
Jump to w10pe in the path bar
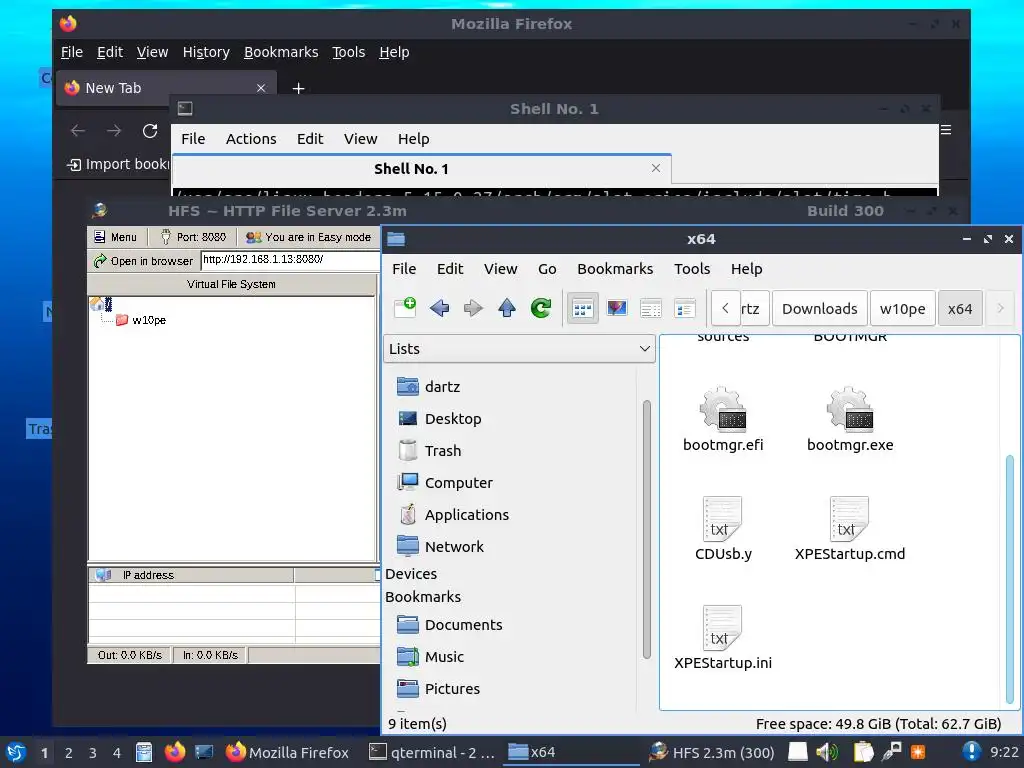pos(903,308)
